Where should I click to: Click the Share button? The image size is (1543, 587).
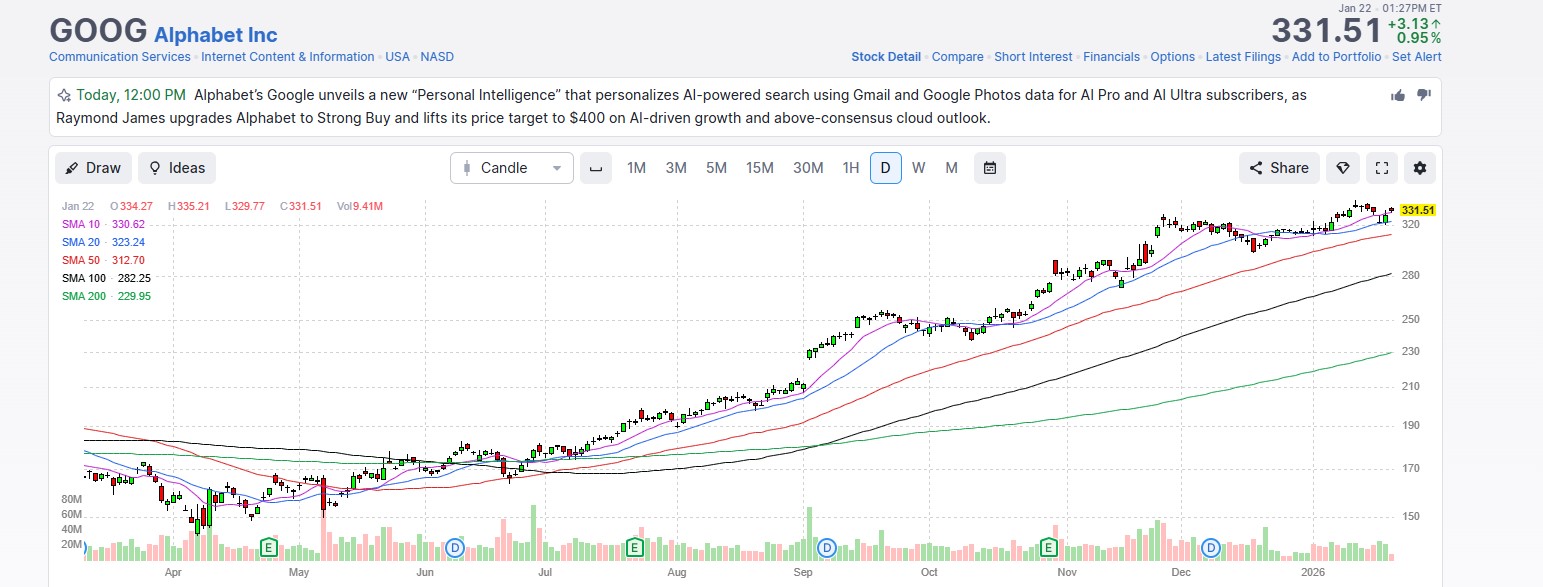click(x=1279, y=168)
